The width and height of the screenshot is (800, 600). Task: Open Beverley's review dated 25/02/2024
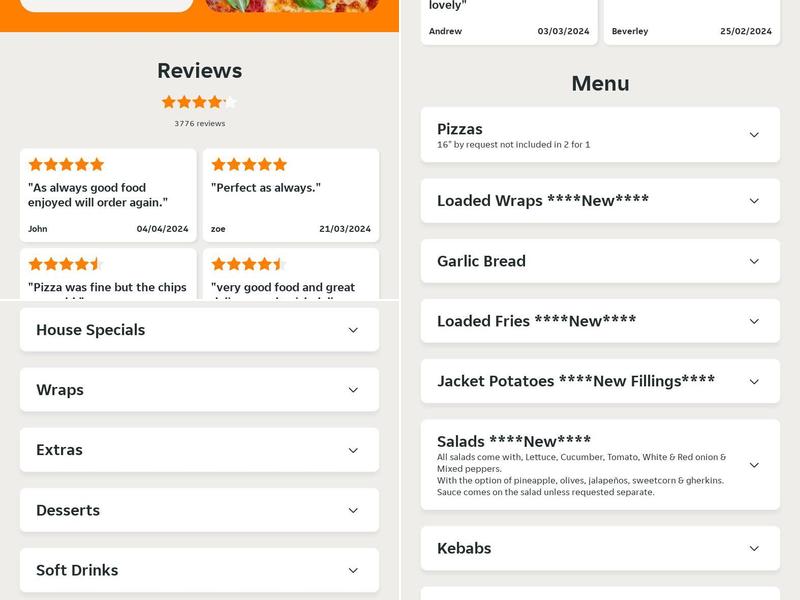click(x=692, y=22)
